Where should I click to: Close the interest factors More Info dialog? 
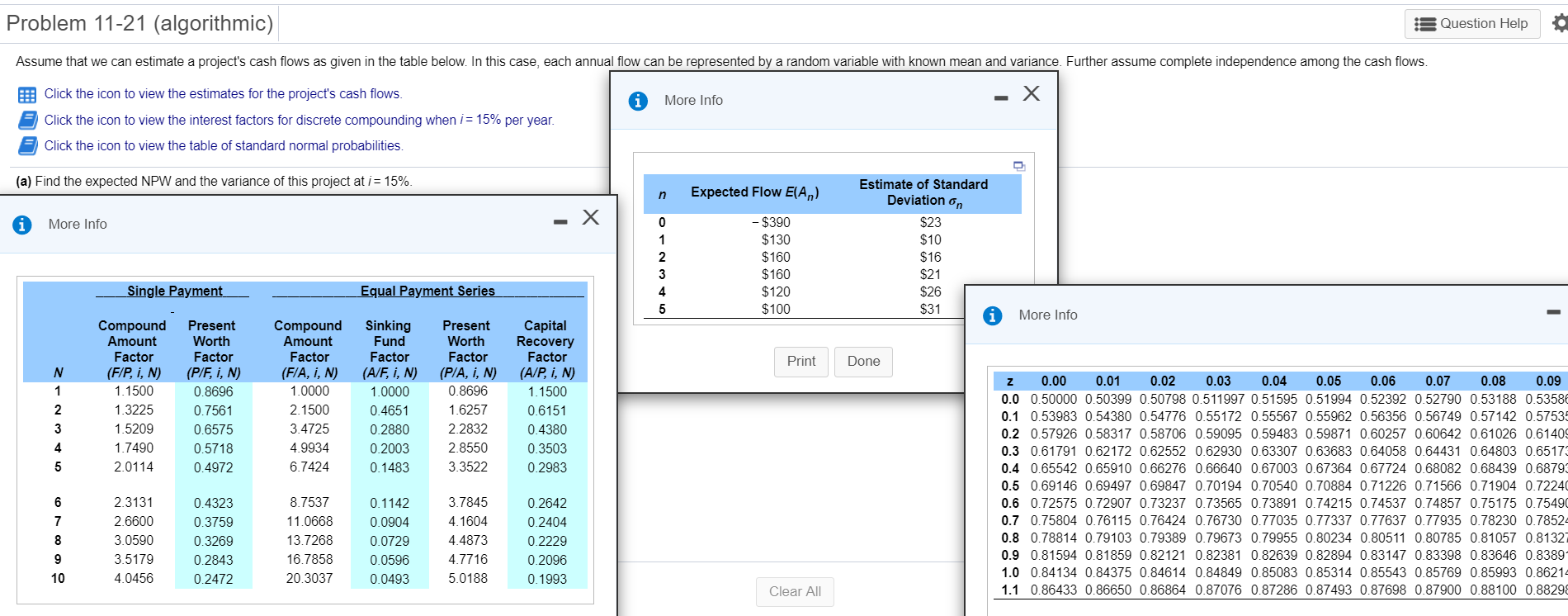(x=591, y=217)
